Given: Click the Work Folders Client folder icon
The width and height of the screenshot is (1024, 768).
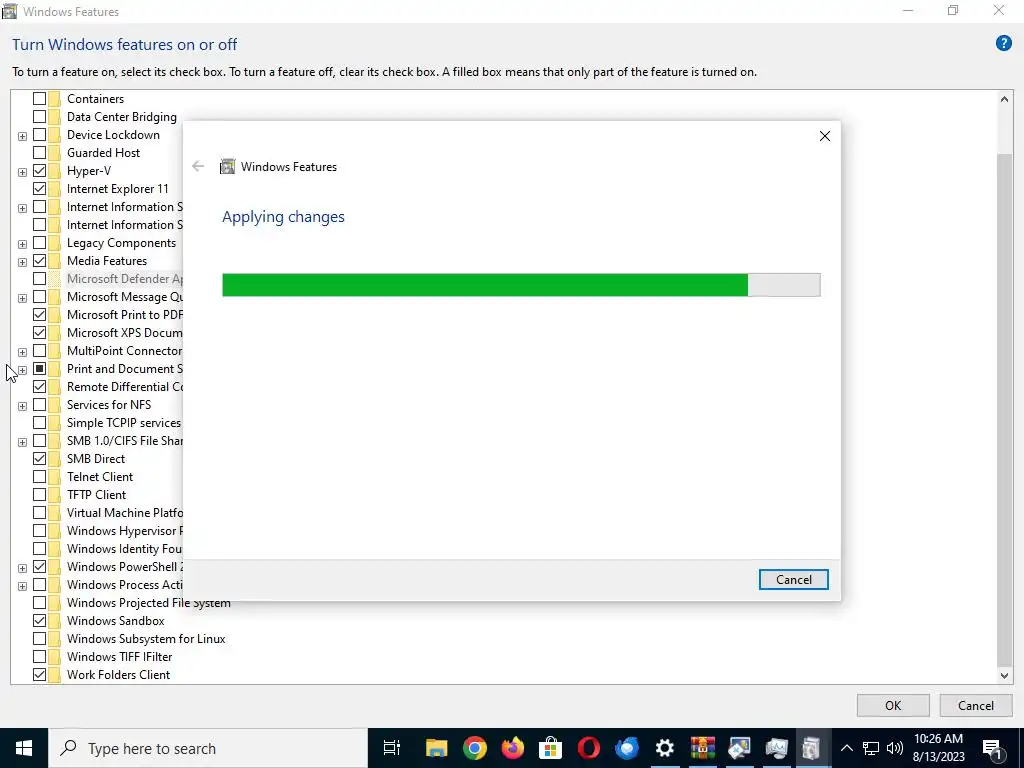Looking at the screenshot, I should 54,675.
